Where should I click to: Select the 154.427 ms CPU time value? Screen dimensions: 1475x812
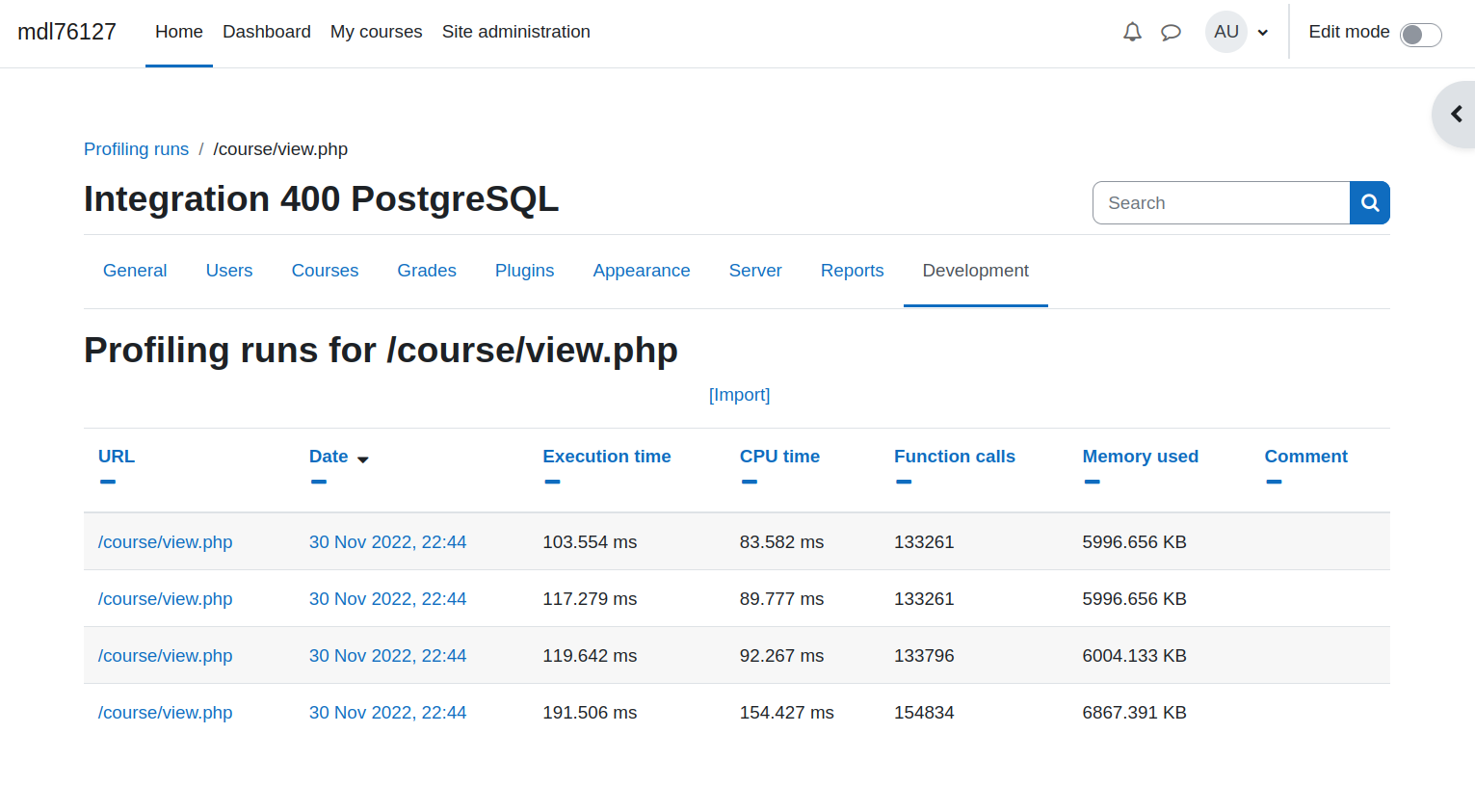[x=786, y=713]
